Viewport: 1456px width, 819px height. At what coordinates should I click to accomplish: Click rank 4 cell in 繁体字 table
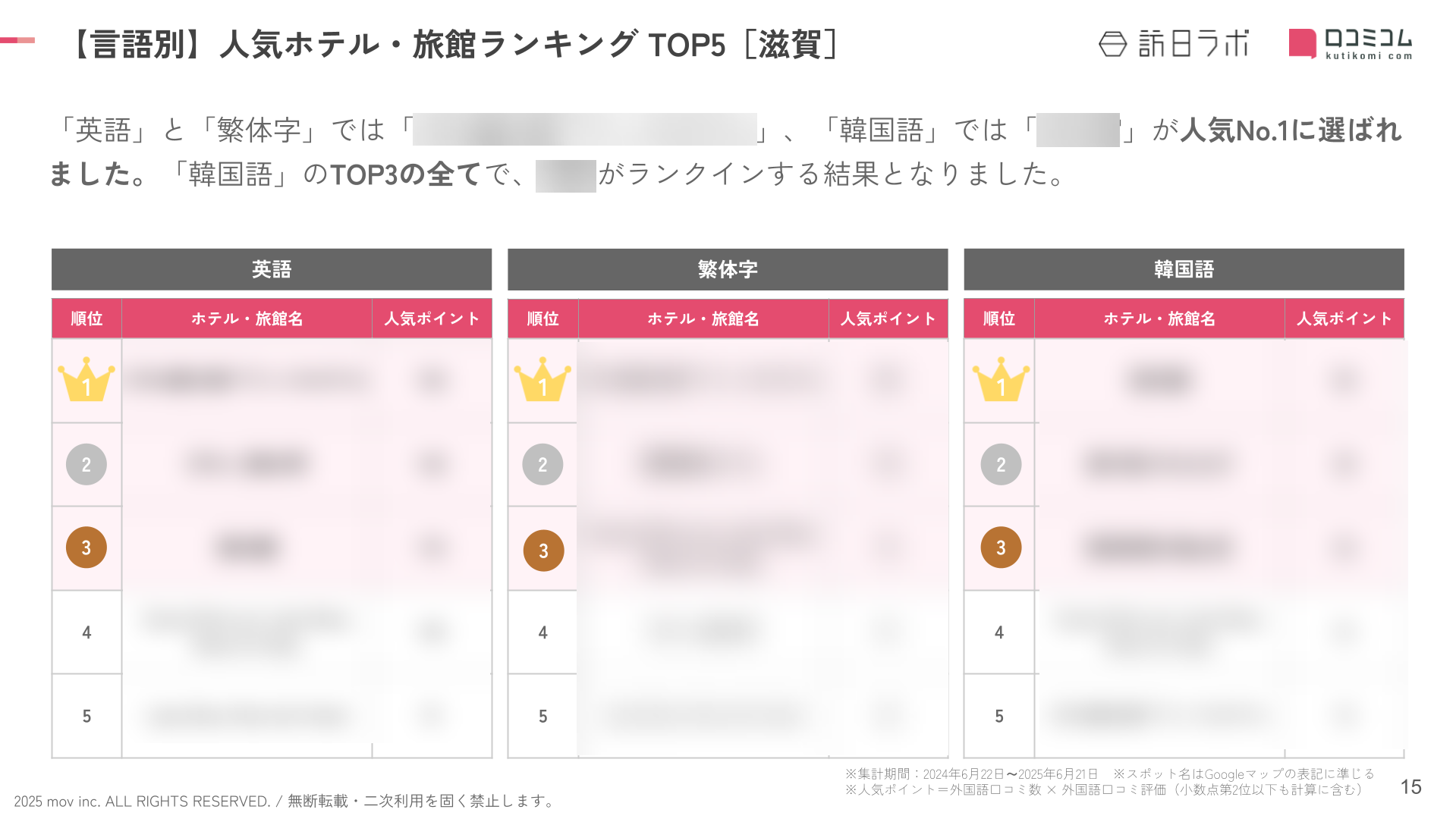[x=542, y=632]
